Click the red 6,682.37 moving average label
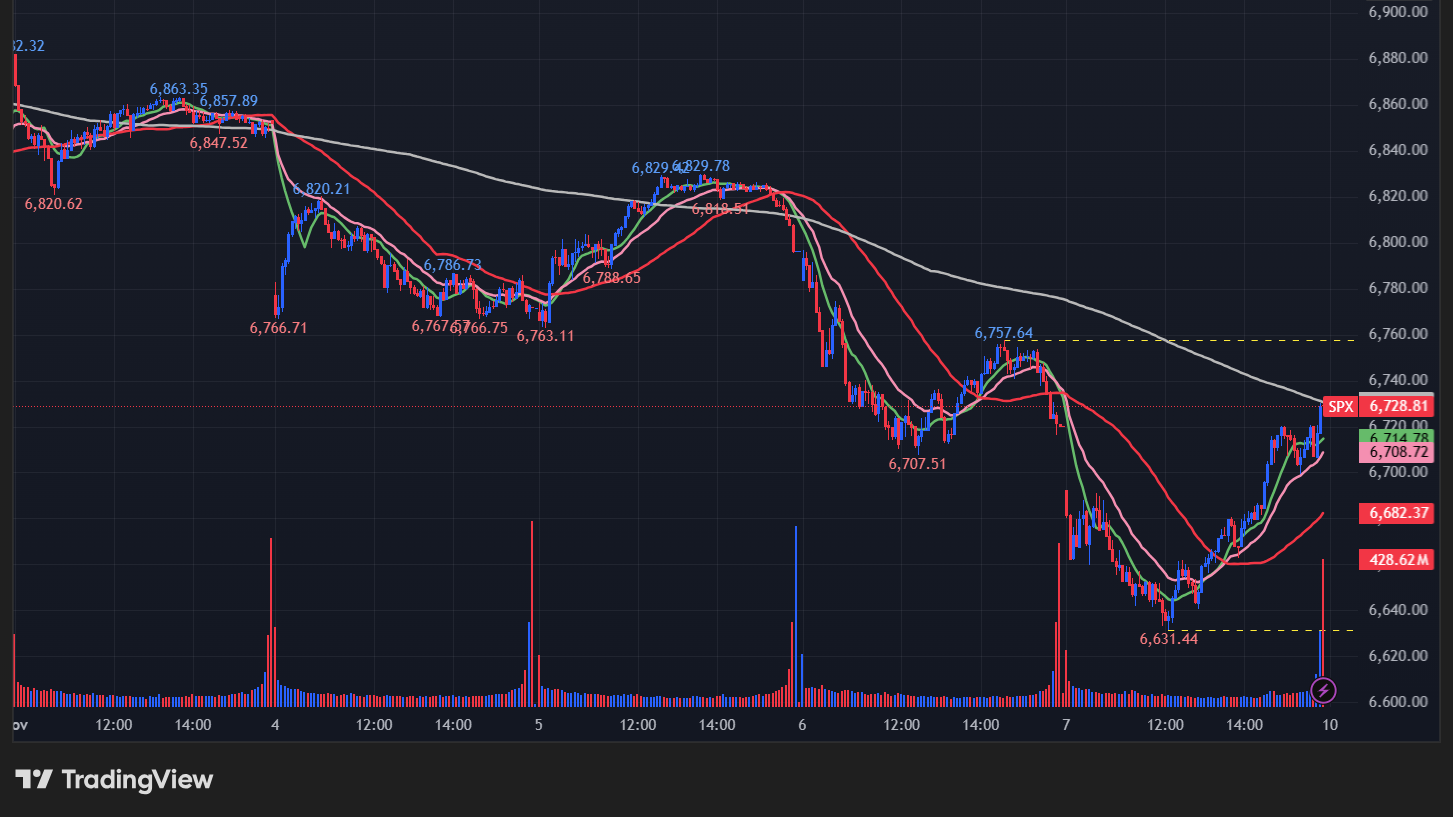Viewport: 1453px width, 817px height. click(x=1398, y=513)
